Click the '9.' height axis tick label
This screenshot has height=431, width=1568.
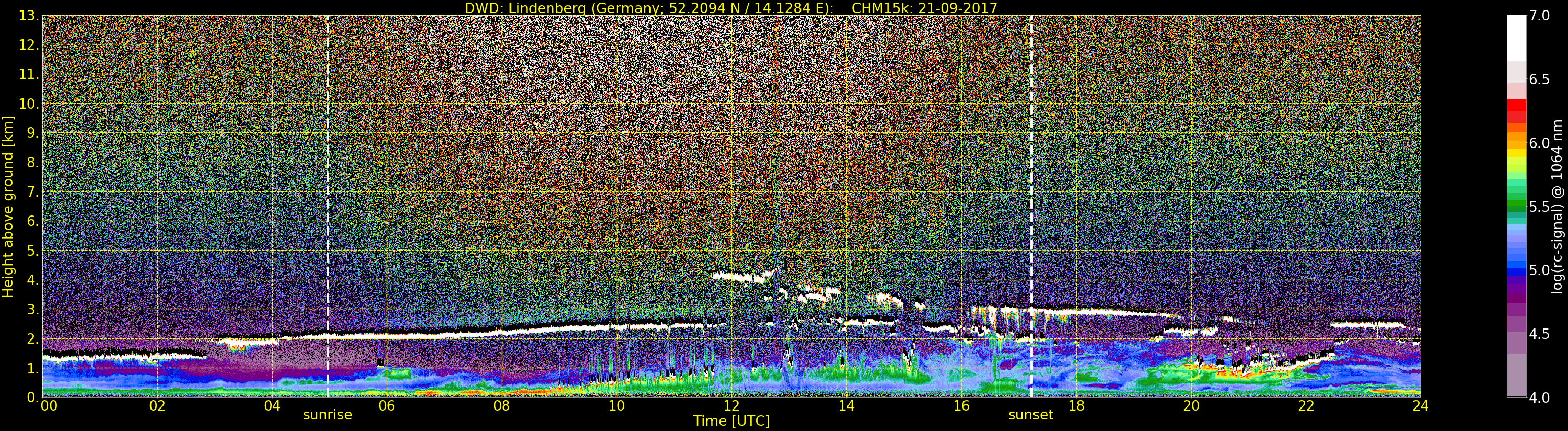[32, 133]
